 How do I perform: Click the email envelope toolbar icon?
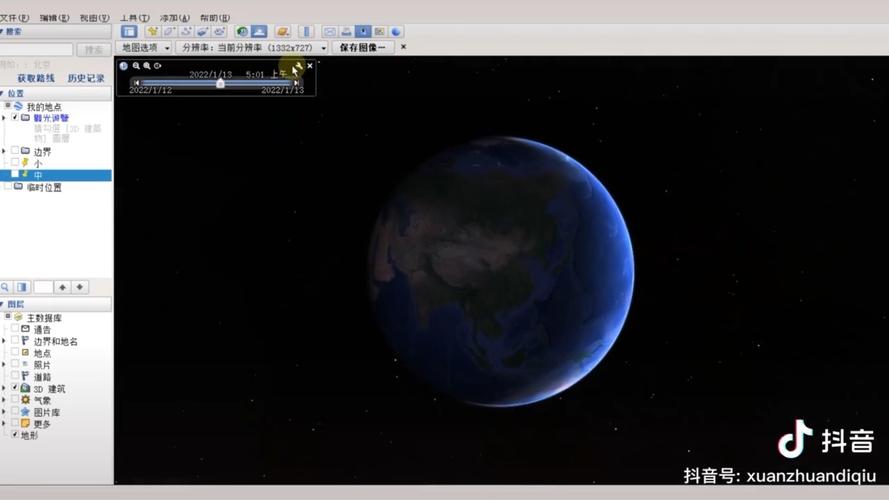point(329,32)
